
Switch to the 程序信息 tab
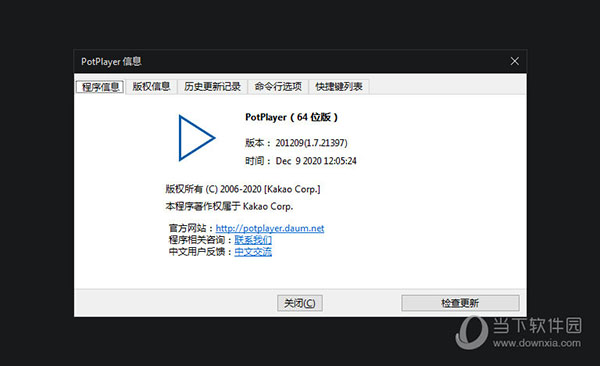(100, 87)
